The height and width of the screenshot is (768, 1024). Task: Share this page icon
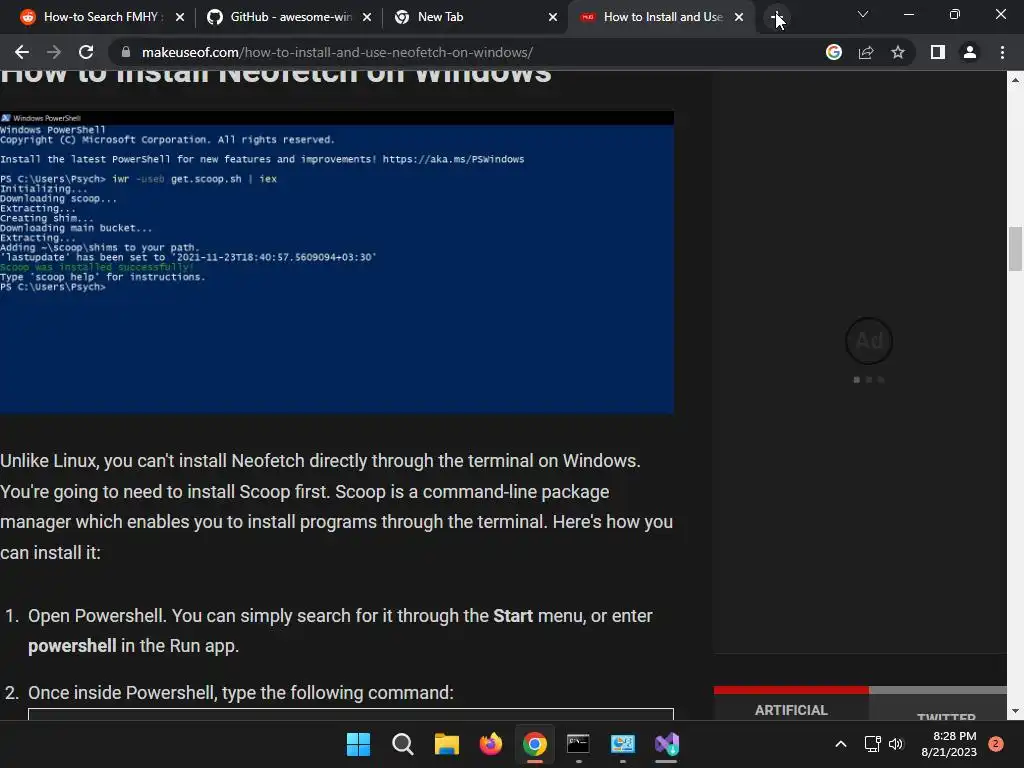pos(866,52)
